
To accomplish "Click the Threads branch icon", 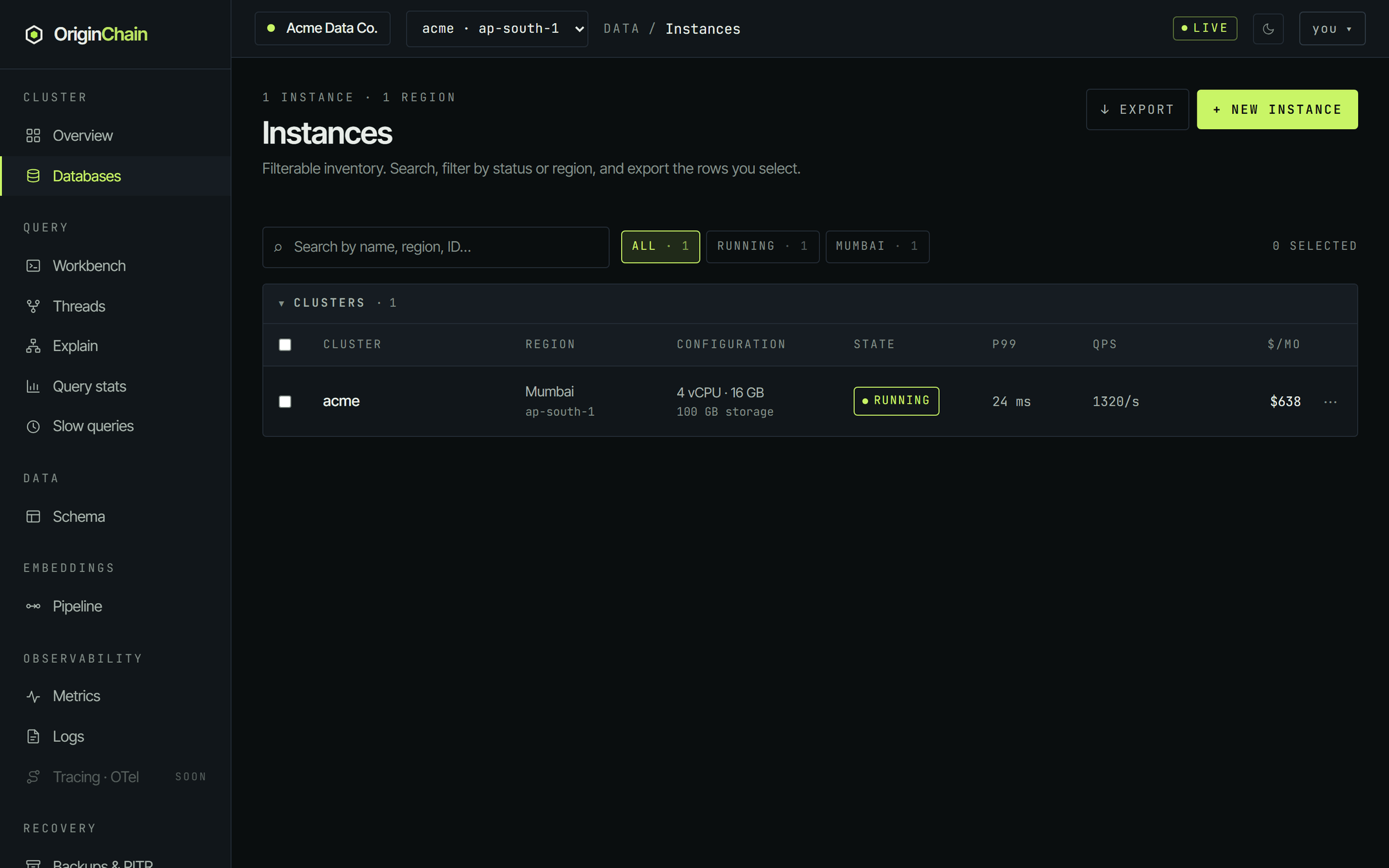I will (33, 306).
